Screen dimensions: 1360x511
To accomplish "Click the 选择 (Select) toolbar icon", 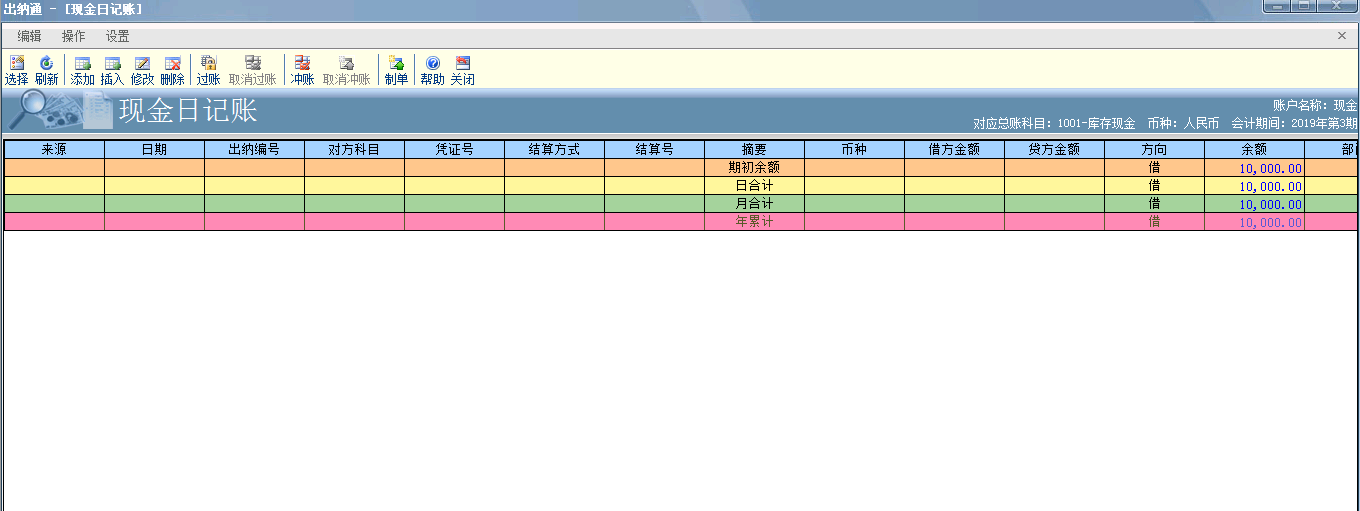I will click(x=16, y=69).
